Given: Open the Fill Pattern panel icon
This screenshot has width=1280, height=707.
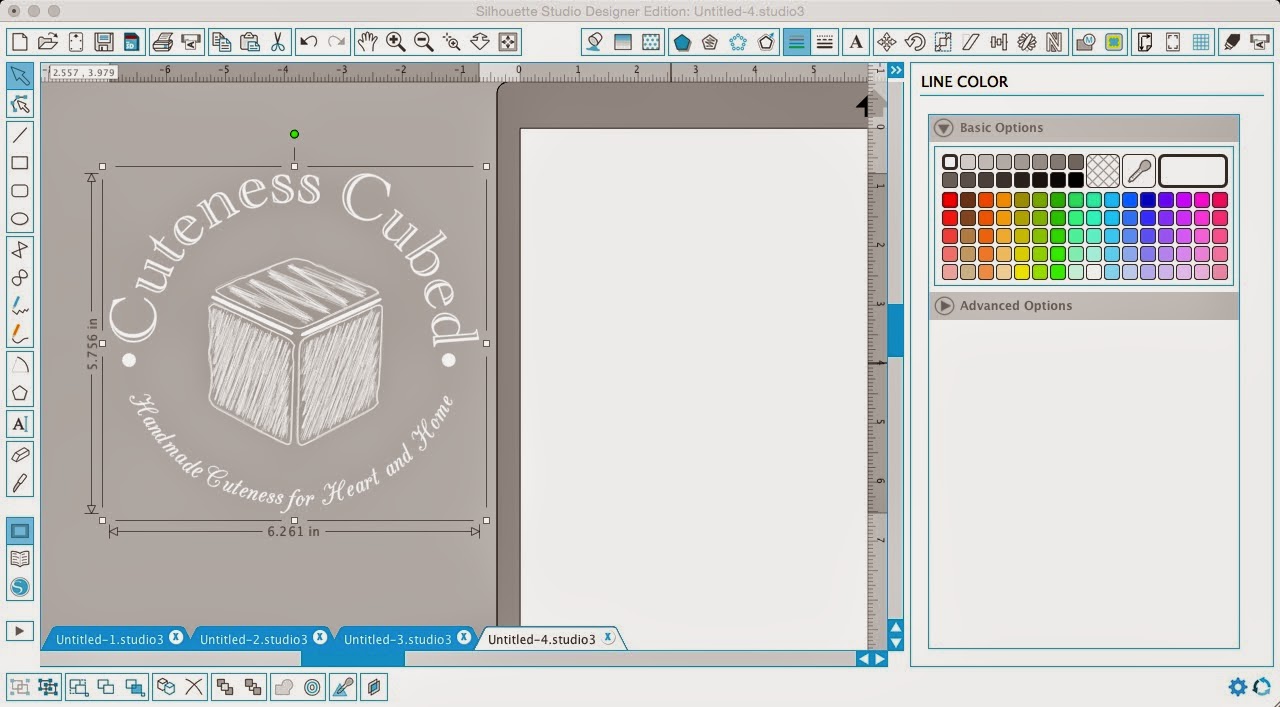Looking at the screenshot, I should click(x=651, y=42).
